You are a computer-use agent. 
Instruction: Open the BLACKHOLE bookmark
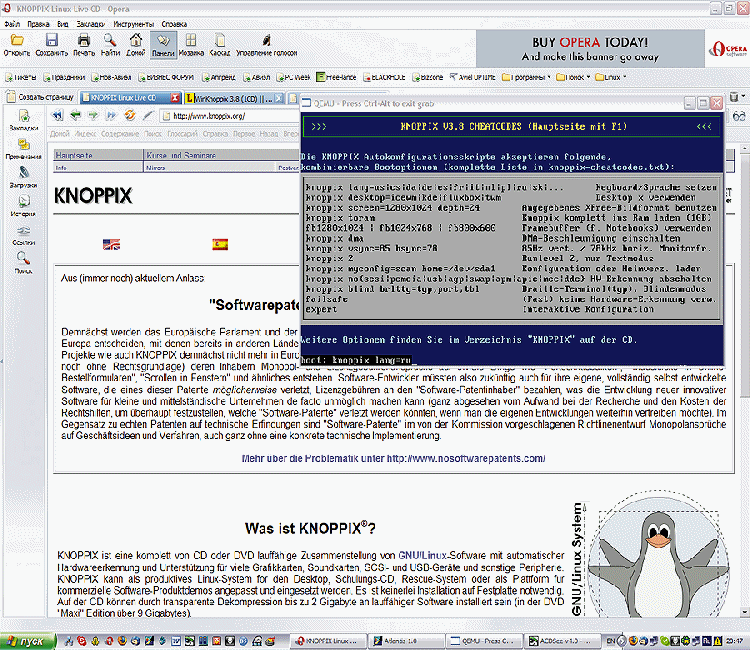[384, 77]
